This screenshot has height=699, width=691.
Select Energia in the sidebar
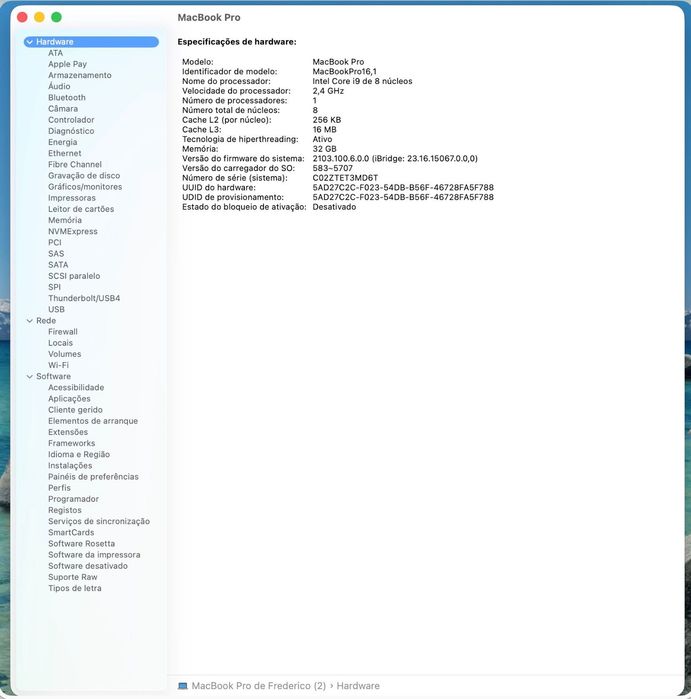(63, 142)
